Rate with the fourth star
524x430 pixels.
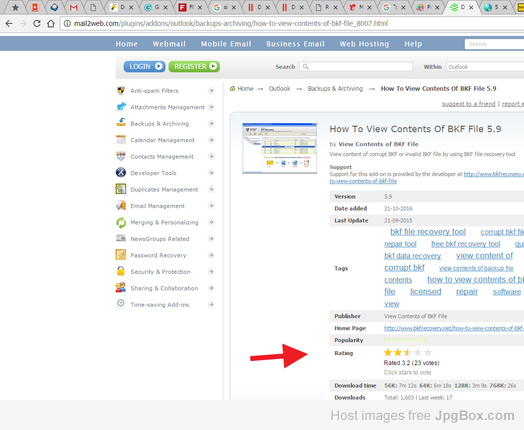(x=417, y=352)
